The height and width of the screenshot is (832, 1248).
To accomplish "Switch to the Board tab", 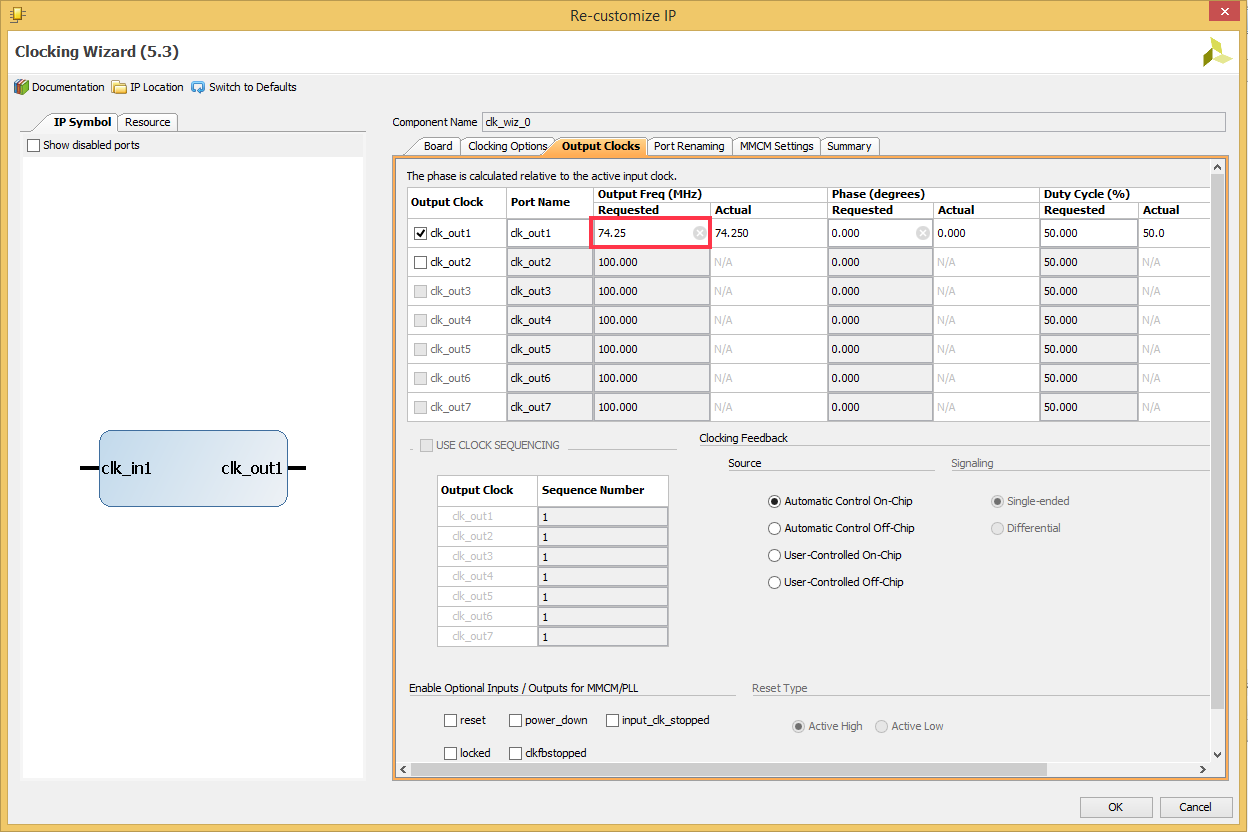I will click(x=437, y=146).
